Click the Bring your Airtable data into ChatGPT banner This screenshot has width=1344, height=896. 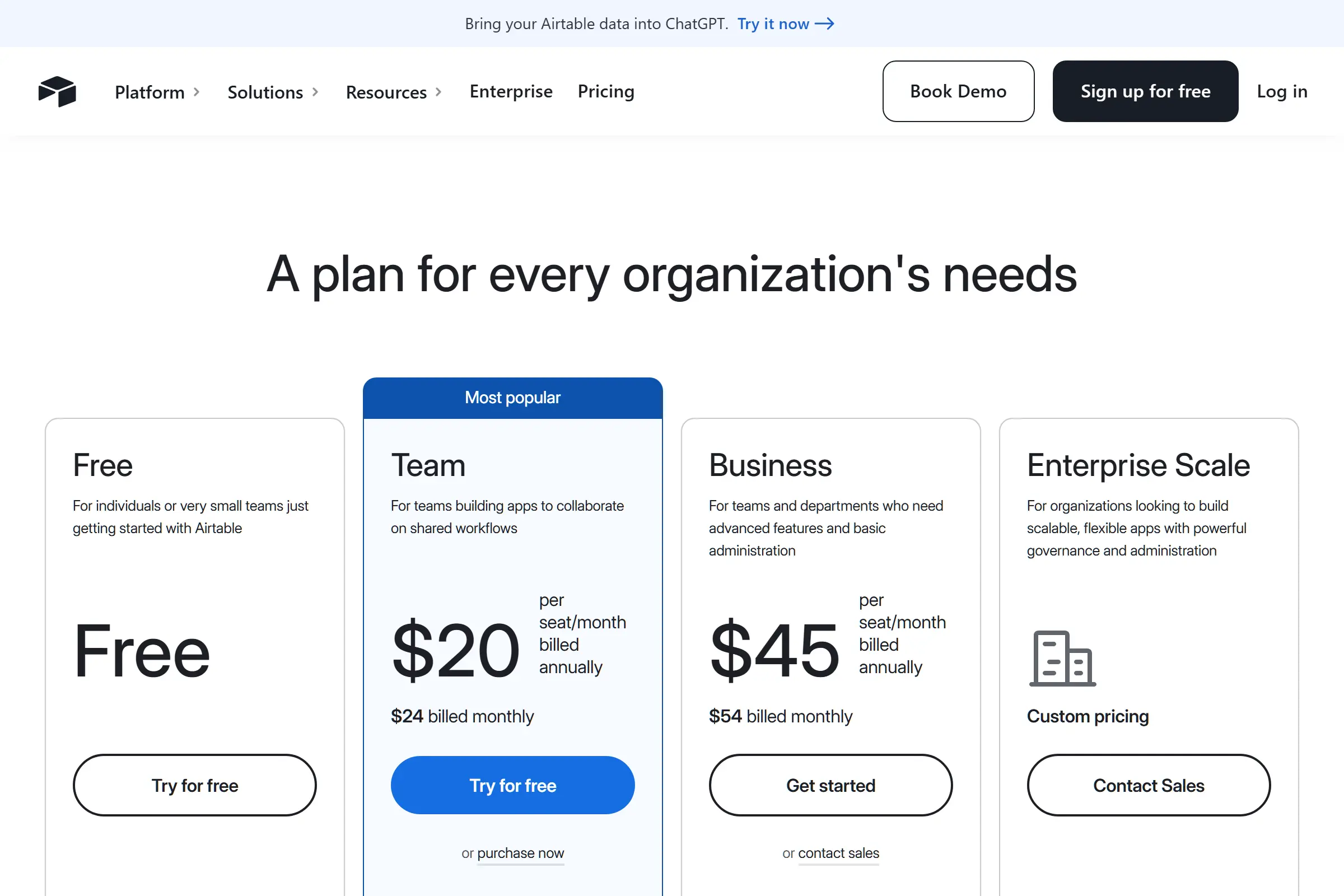pos(596,24)
